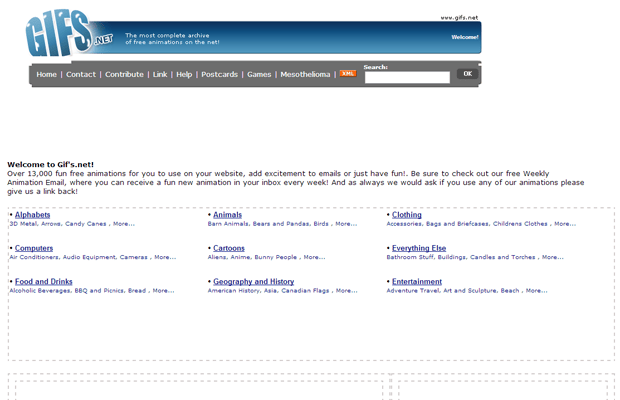Open the Alphabets category link

32,215
